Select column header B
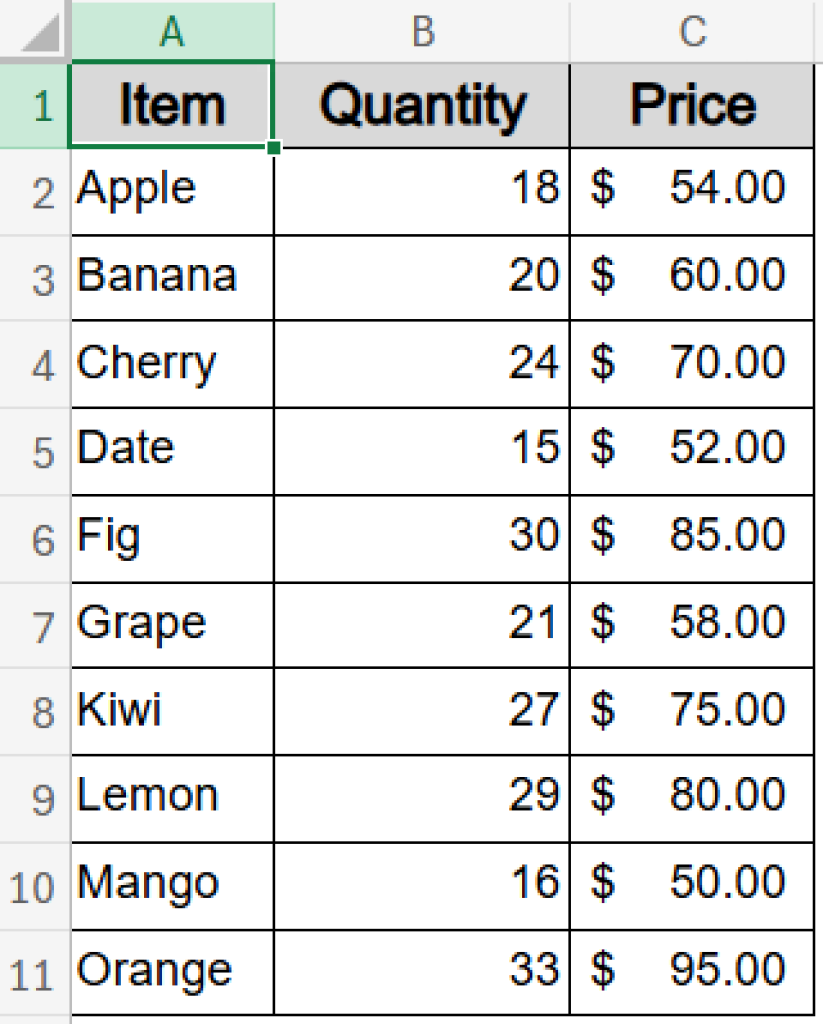823x1024 pixels. coord(420,31)
